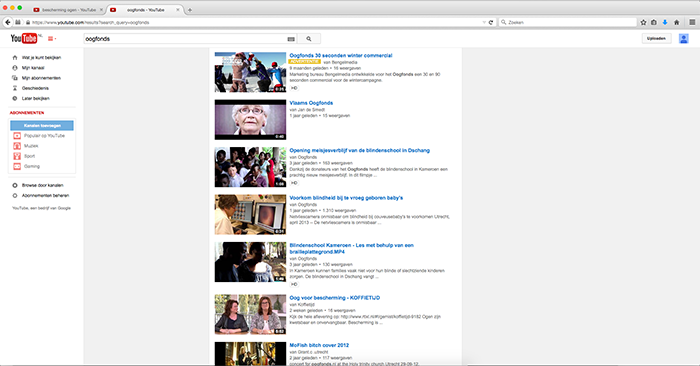Open the downloads arrow icon
700x366 pixels.
point(665,22)
